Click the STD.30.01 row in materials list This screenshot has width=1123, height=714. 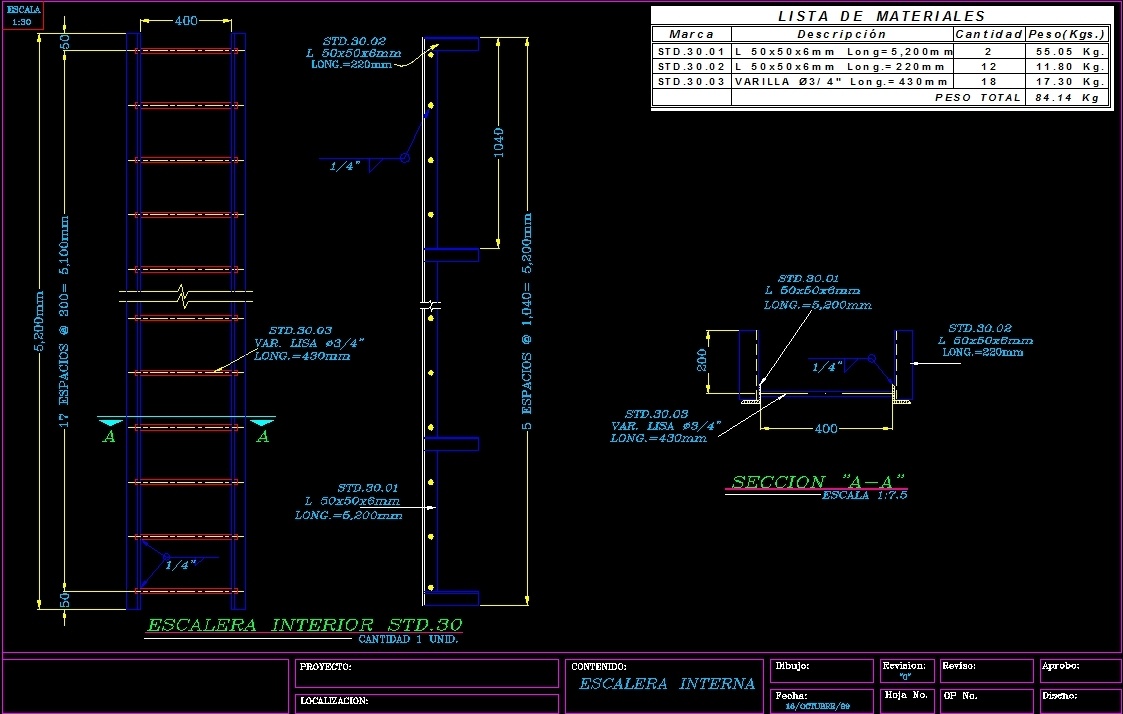690,53
